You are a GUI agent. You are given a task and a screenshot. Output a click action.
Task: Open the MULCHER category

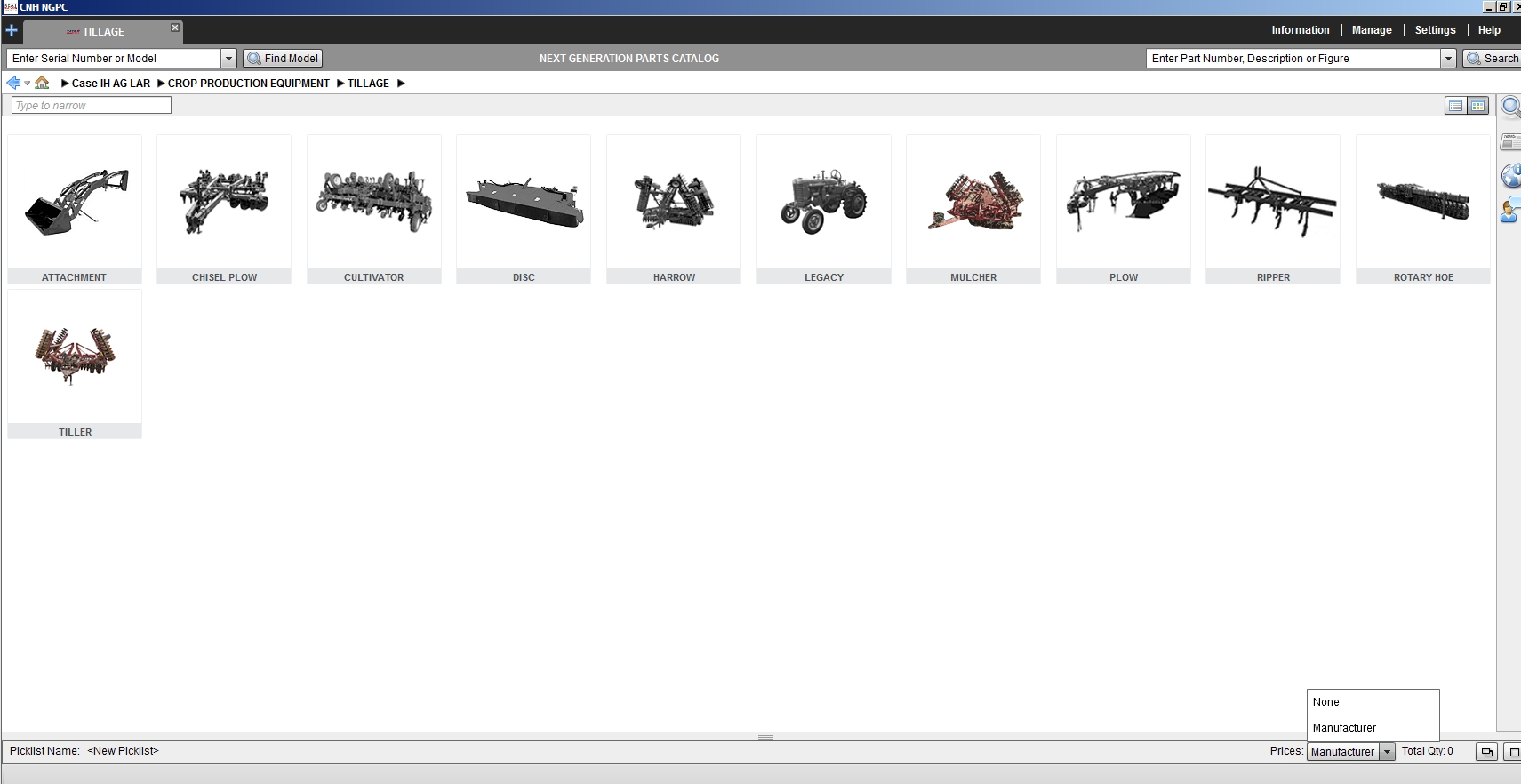pyautogui.click(x=973, y=210)
